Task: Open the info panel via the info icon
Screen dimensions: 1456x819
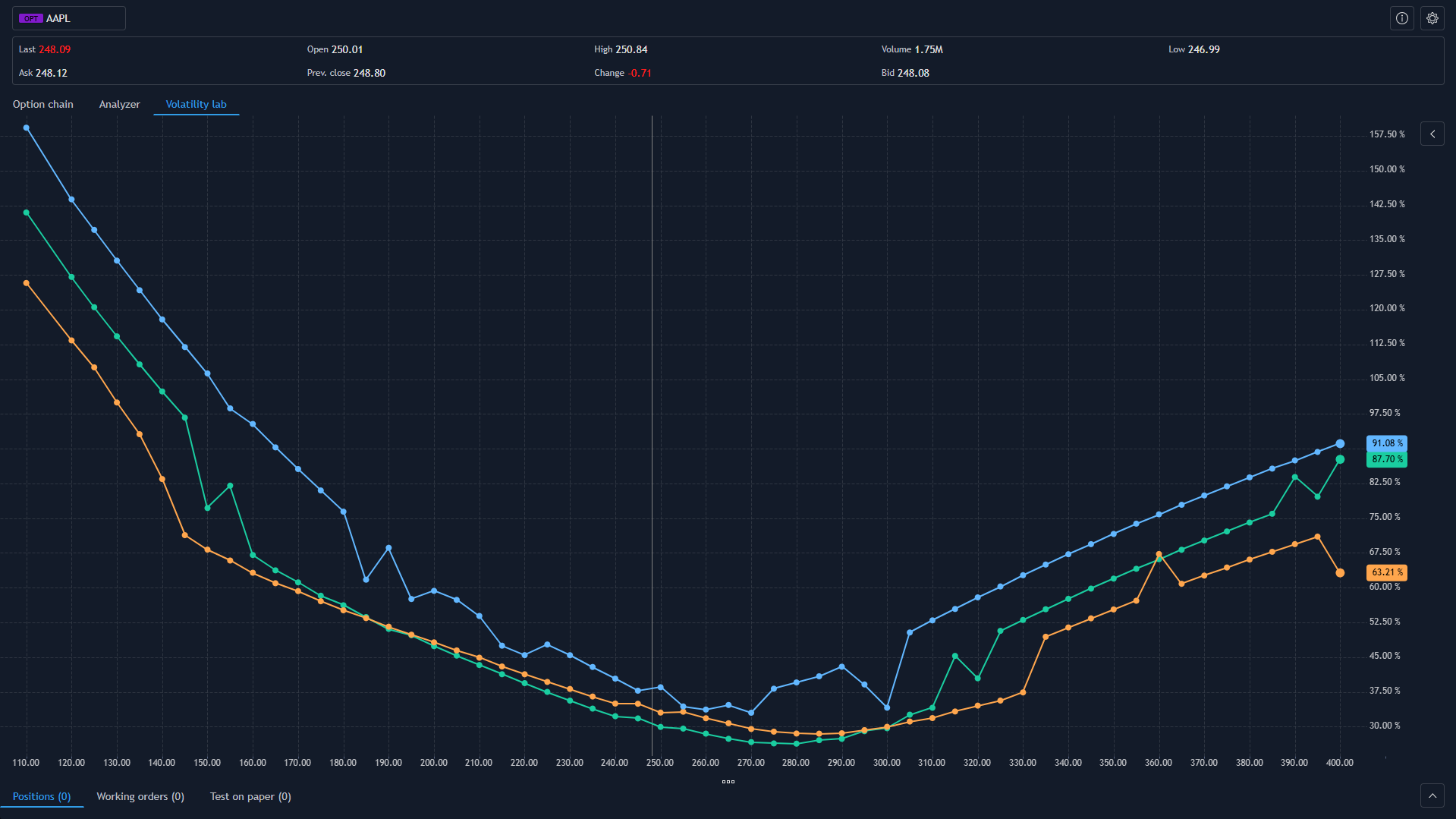Action: point(1401,18)
